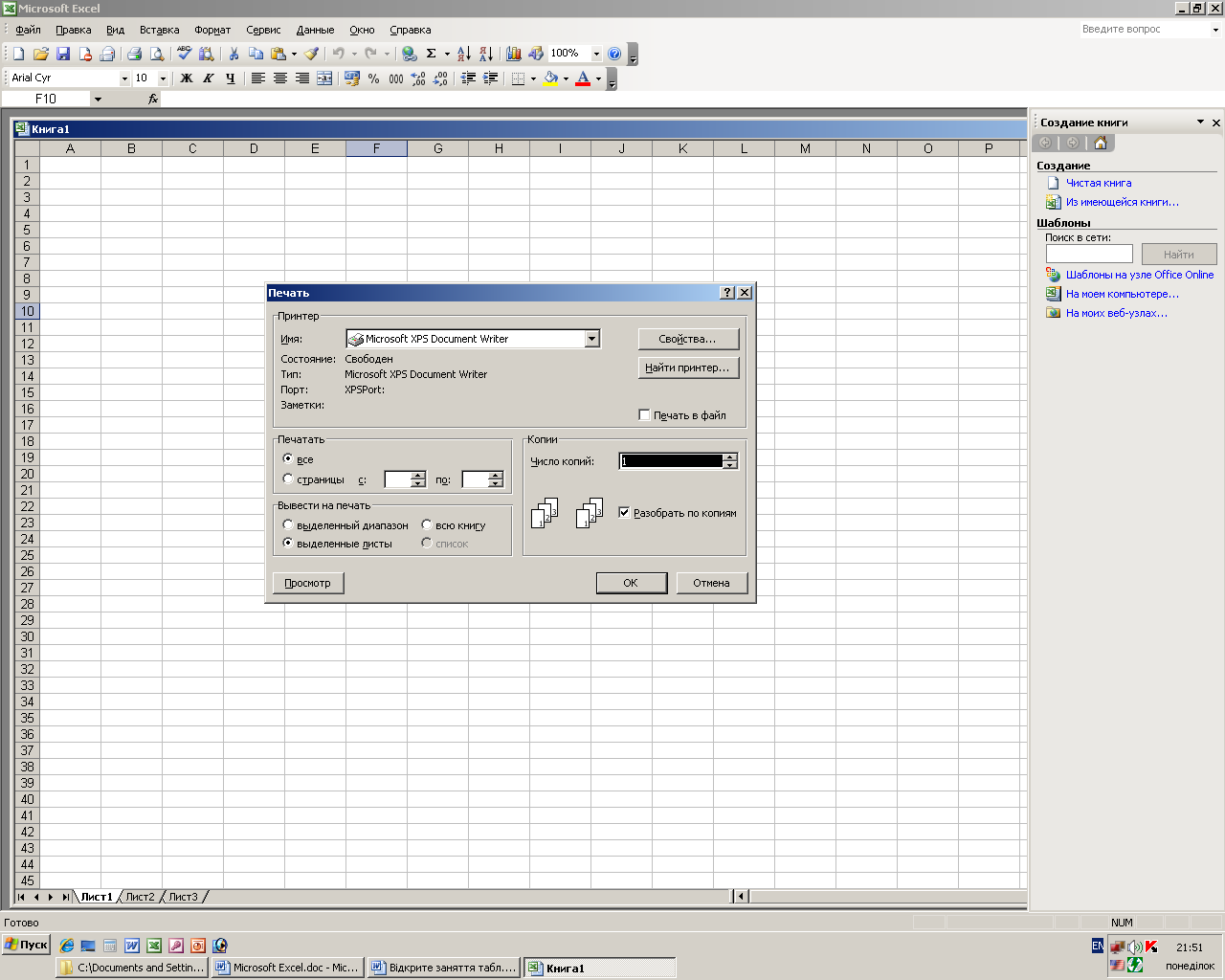
Task: Open the Font Color dropdown arrow
Action: tap(599, 78)
